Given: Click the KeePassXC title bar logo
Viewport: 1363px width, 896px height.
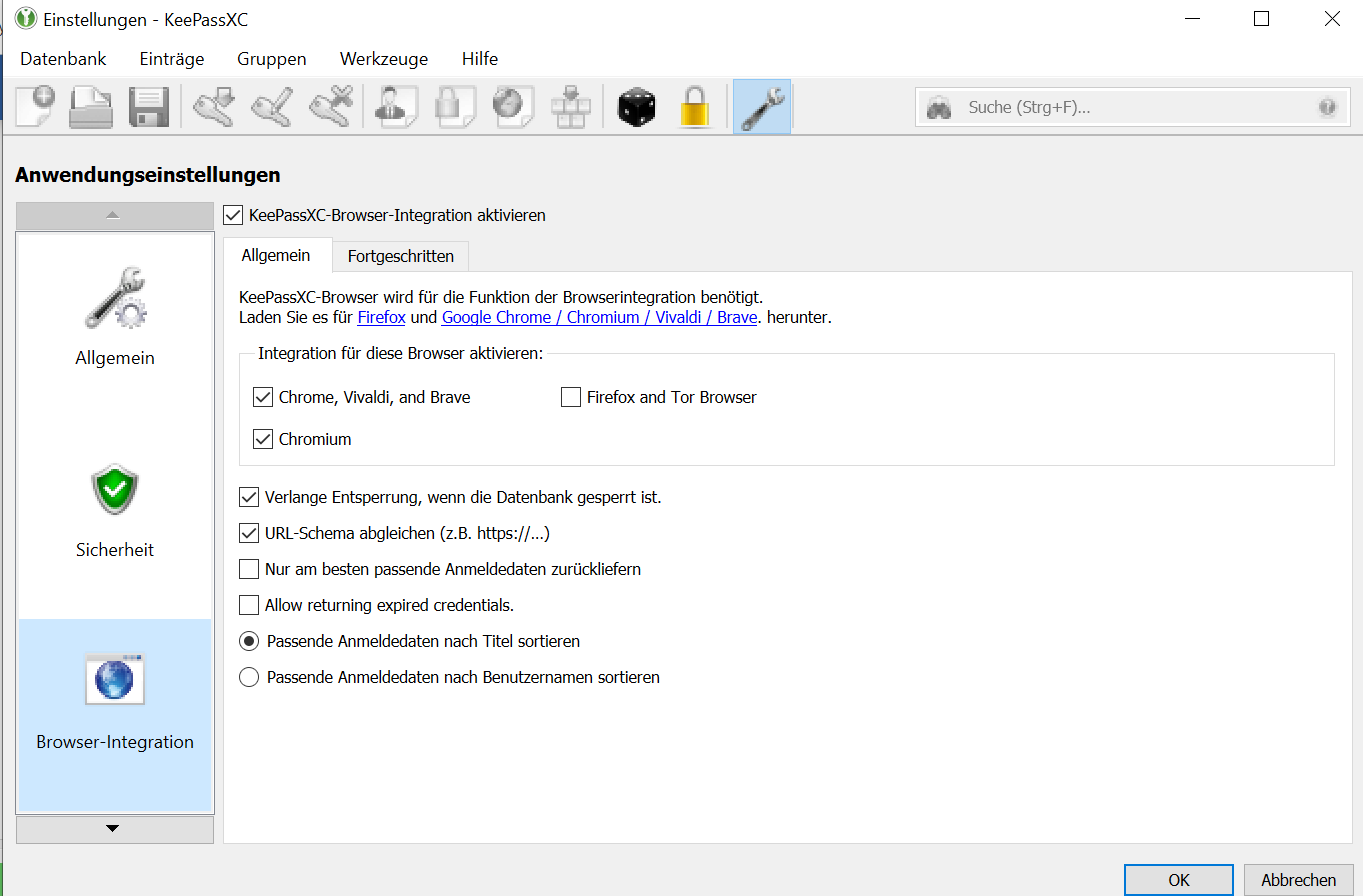Looking at the screenshot, I should [x=26, y=18].
